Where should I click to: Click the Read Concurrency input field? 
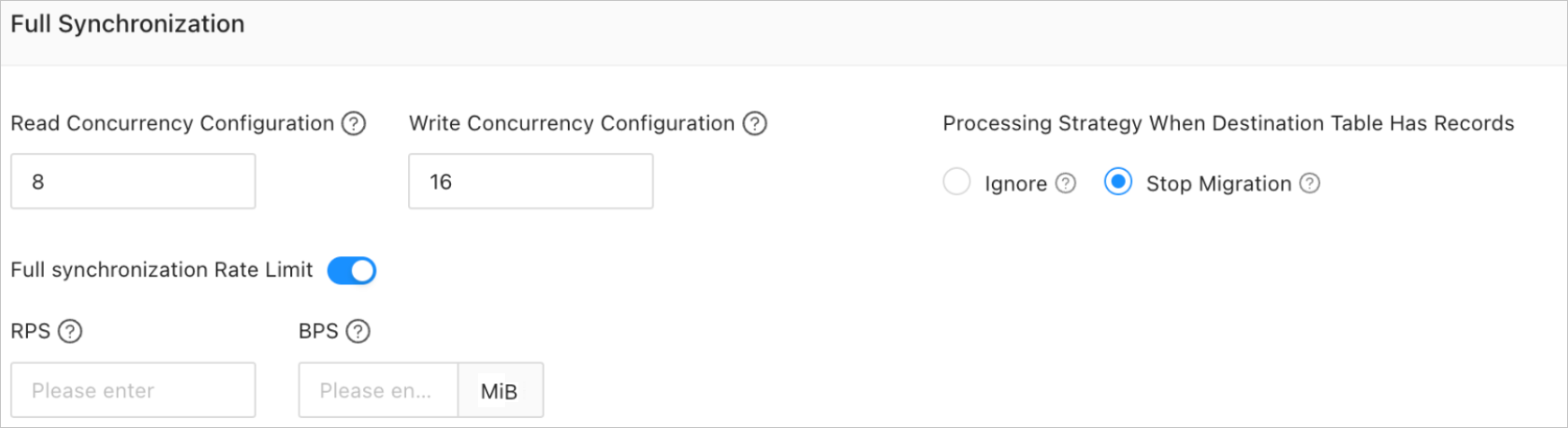(x=133, y=182)
